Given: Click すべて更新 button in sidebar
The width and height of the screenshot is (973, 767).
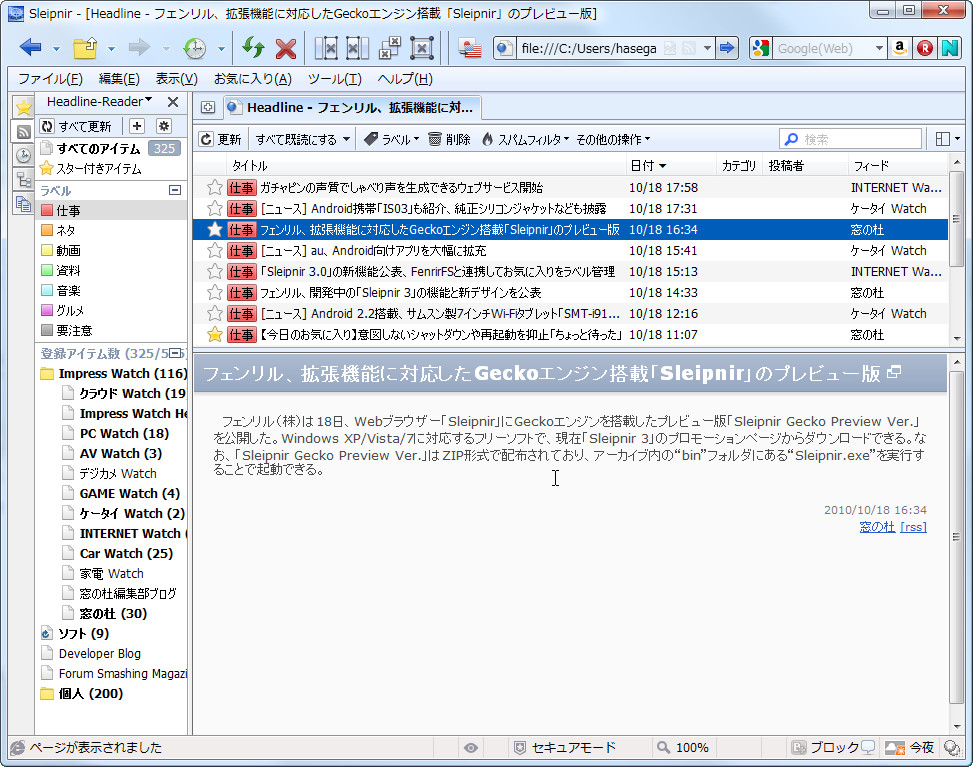Looking at the screenshot, I should [x=76, y=127].
